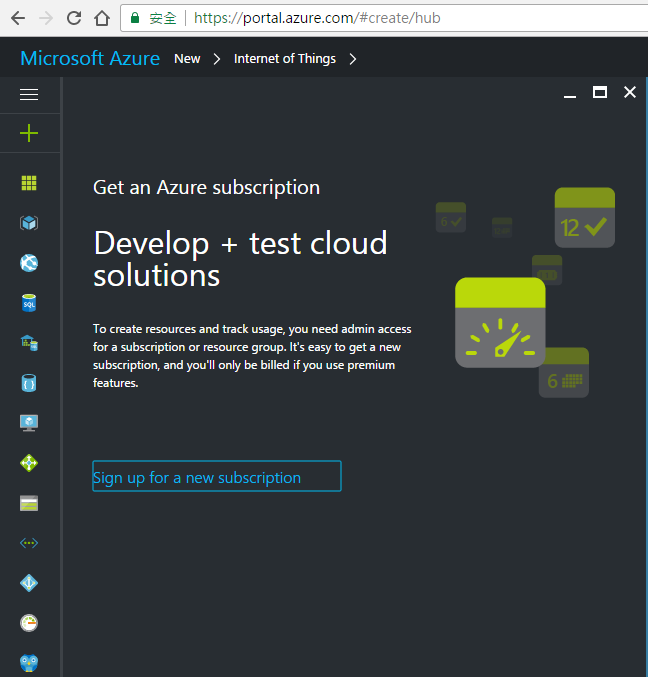
Task: Open All resources grid icon
Action: coord(29,183)
